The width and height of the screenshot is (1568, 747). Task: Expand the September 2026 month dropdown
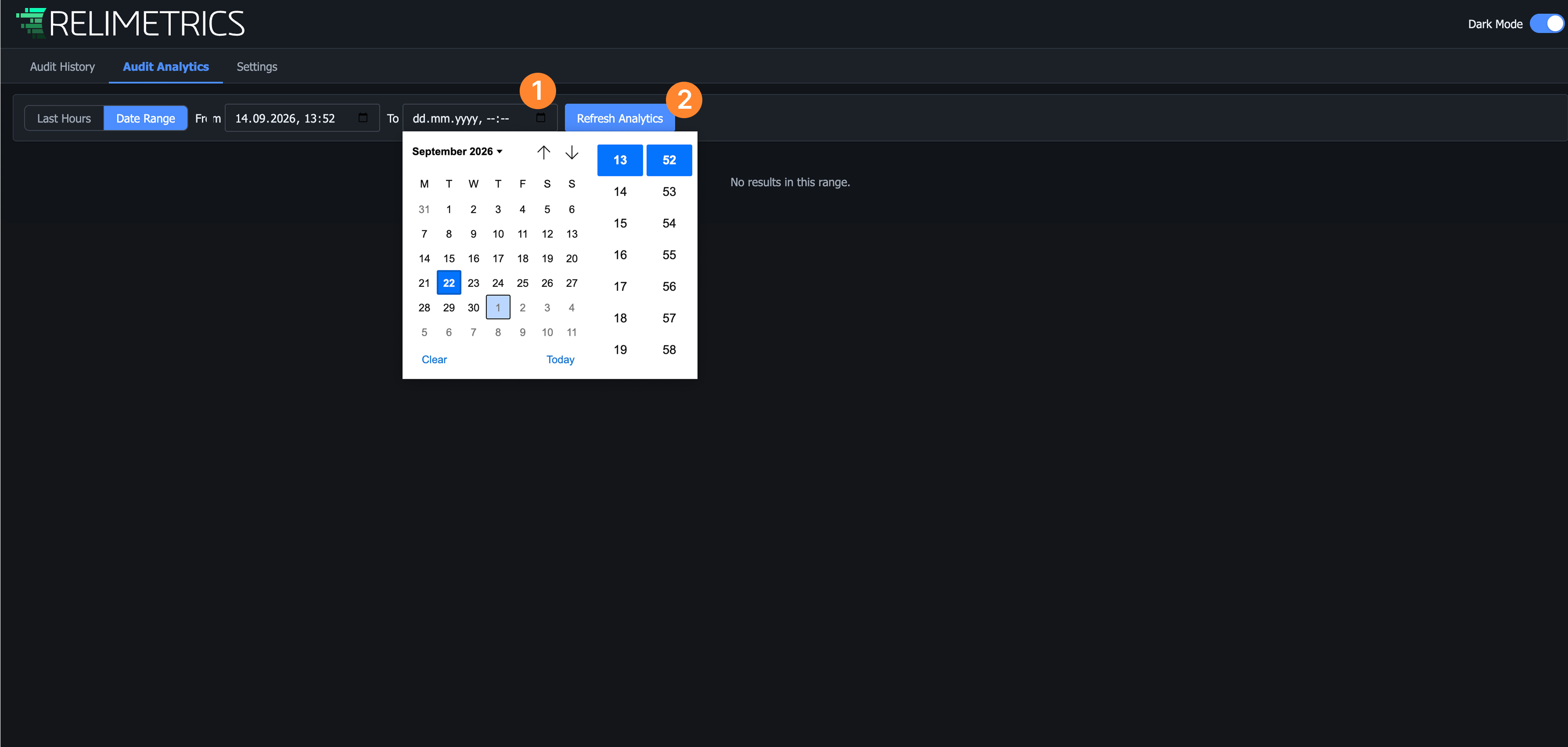pos(457,152)
